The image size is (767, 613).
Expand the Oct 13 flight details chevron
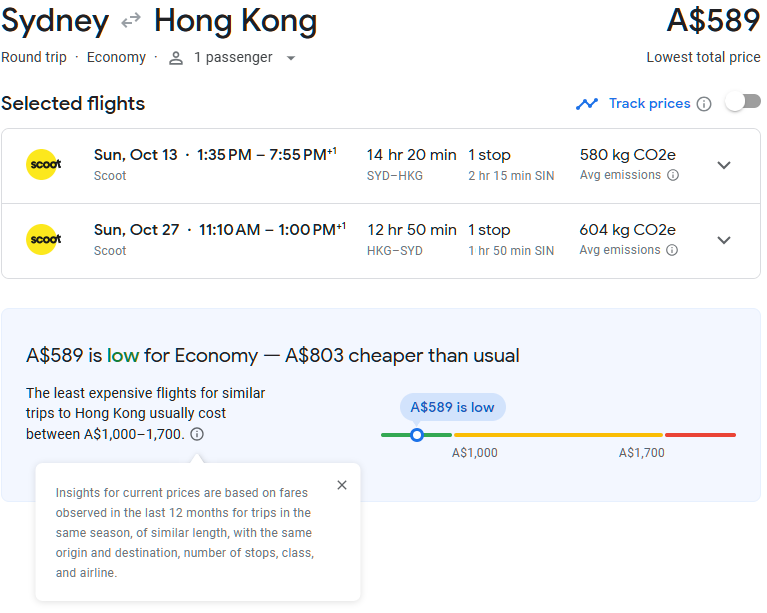724,165
